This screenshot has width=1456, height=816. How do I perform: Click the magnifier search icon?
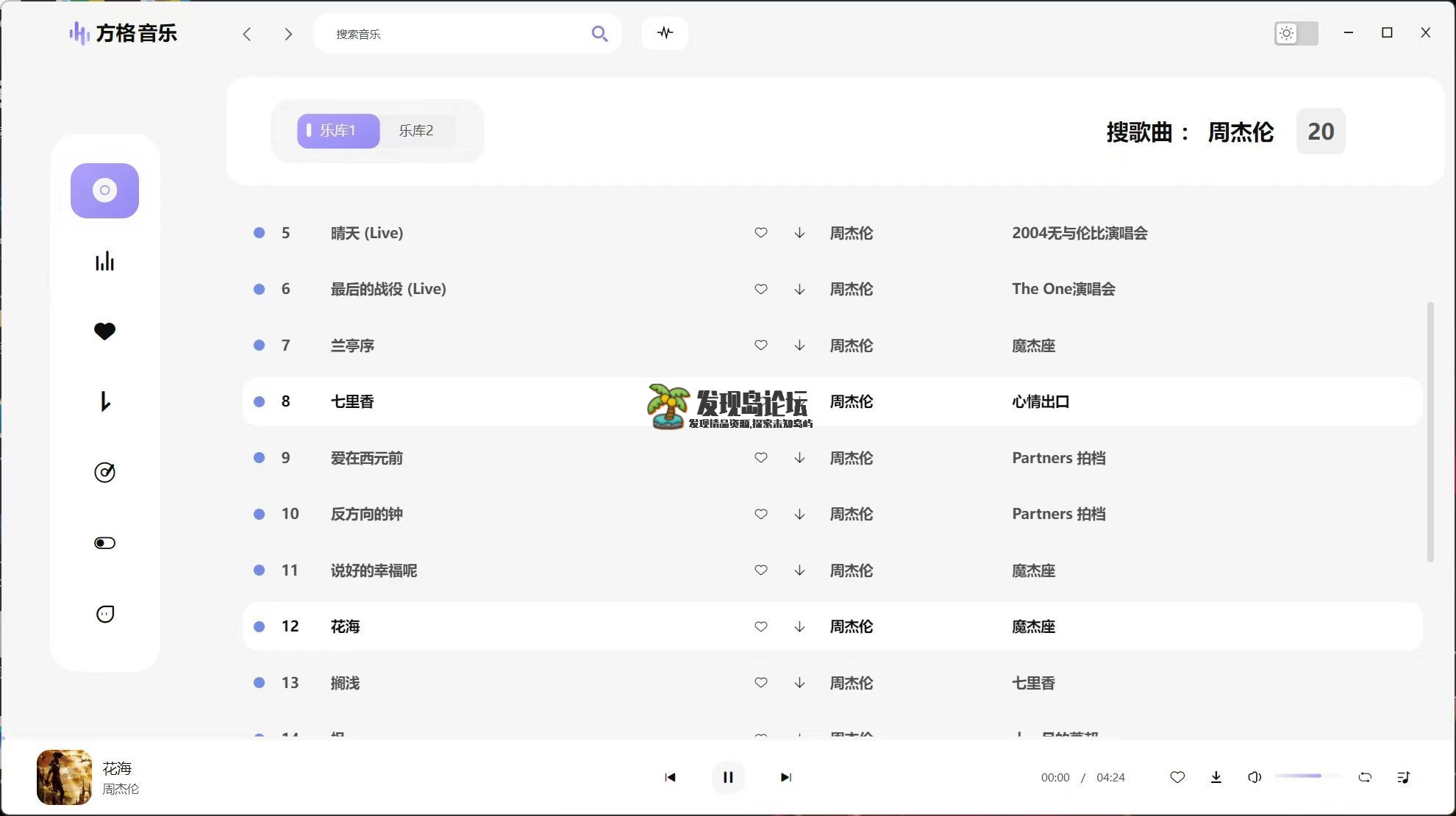(x=599, y=34)
